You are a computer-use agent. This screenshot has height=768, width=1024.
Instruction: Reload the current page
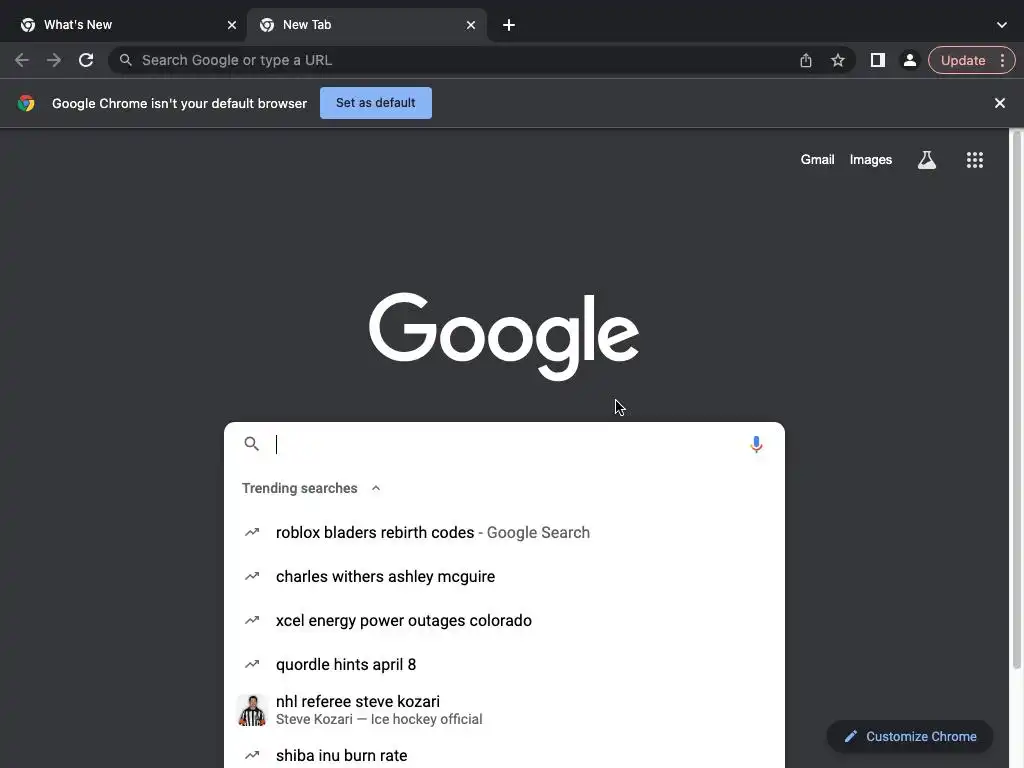[x=86, y=60]
